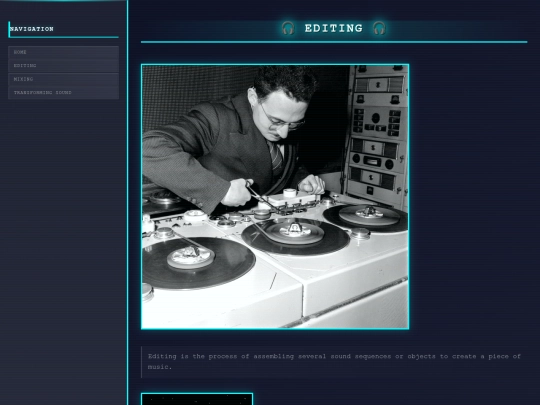Open the Transforming Sound navigation link

pos(63,93)
